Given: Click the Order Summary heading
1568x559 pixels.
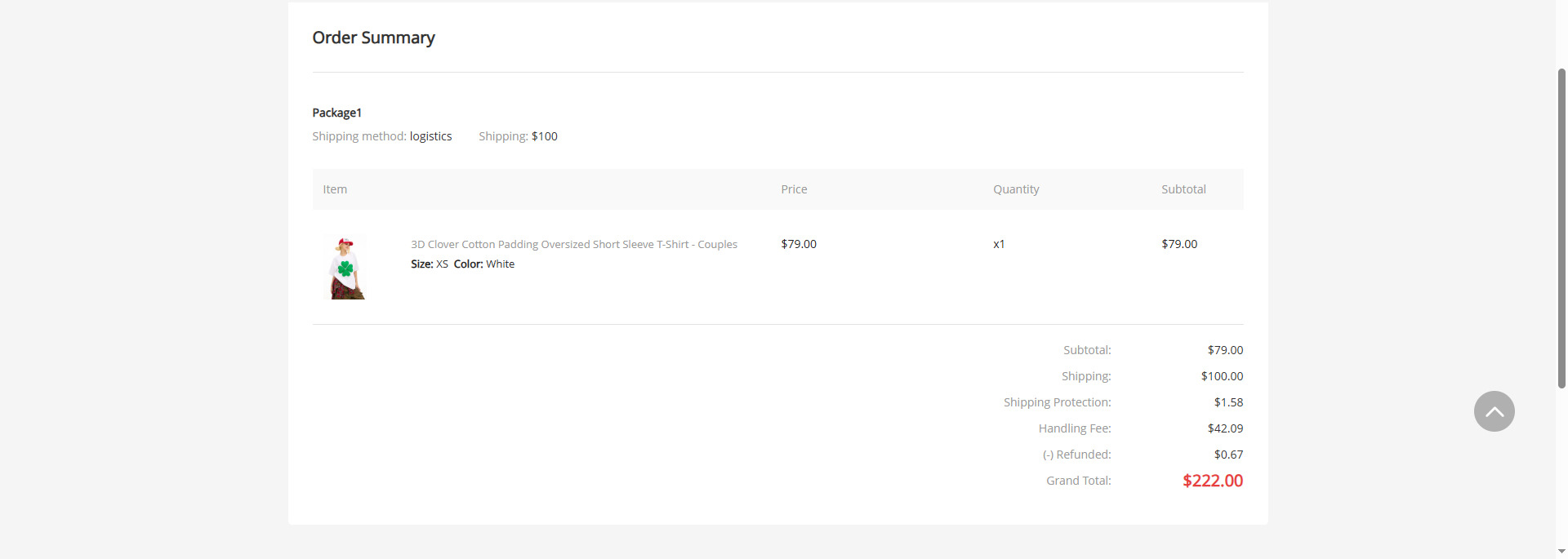Looking at the screenshot, I should pyautogui.click(x=373, y=38).
